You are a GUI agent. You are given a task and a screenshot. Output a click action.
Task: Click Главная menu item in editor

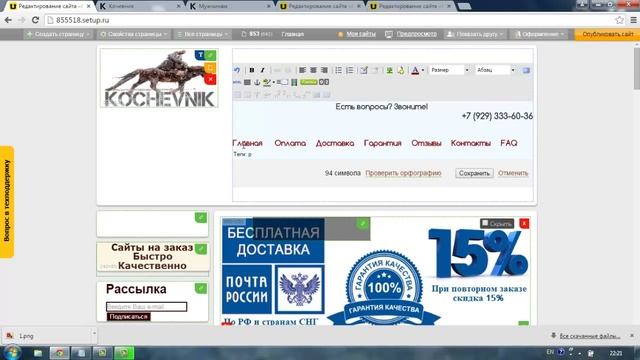point(247,143)
